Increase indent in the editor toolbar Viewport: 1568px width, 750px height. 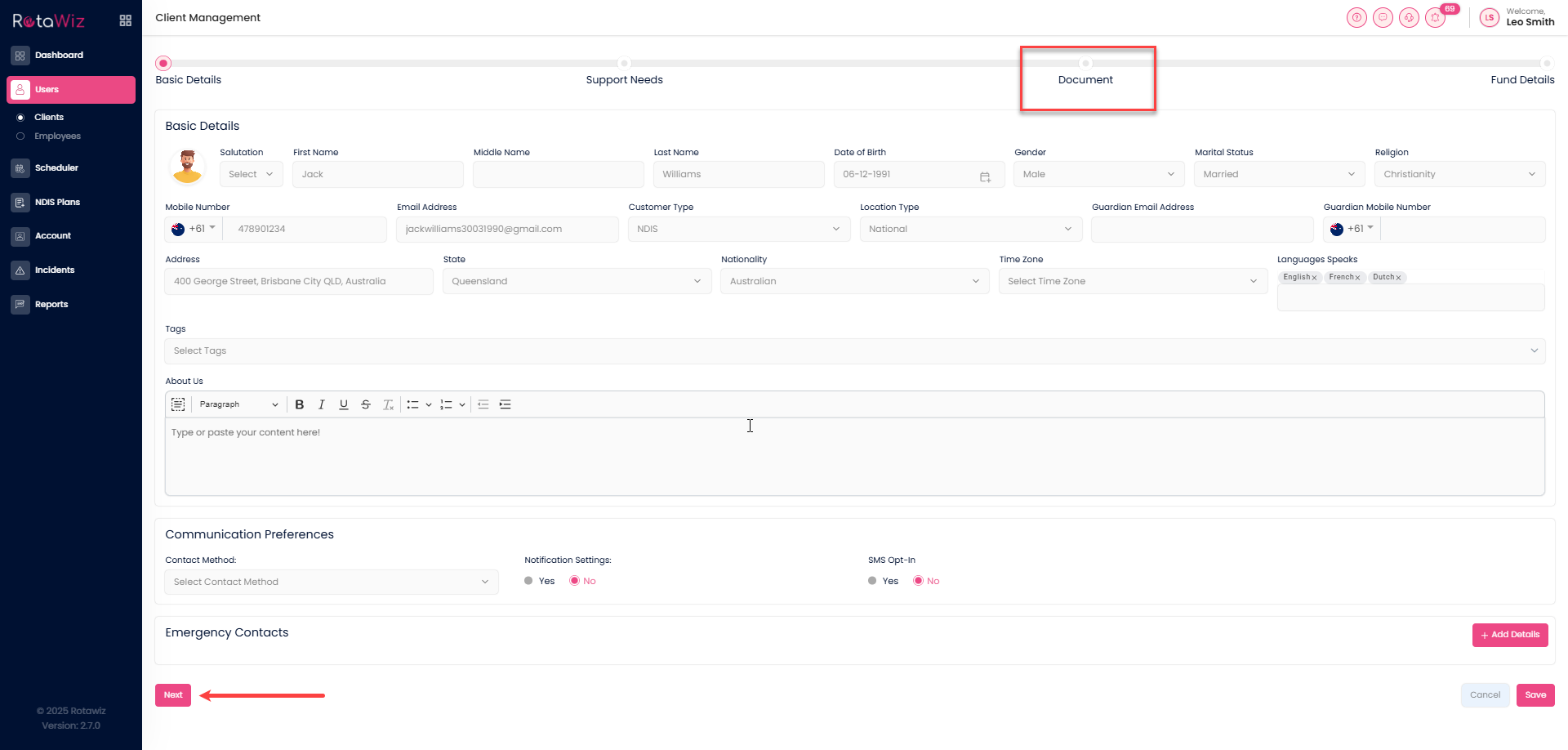tap(506, 404)
